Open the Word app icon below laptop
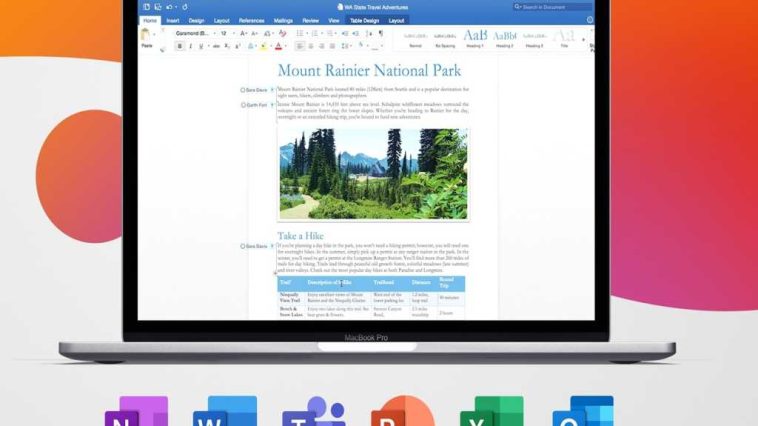The image size is (758, 426). 225,412
